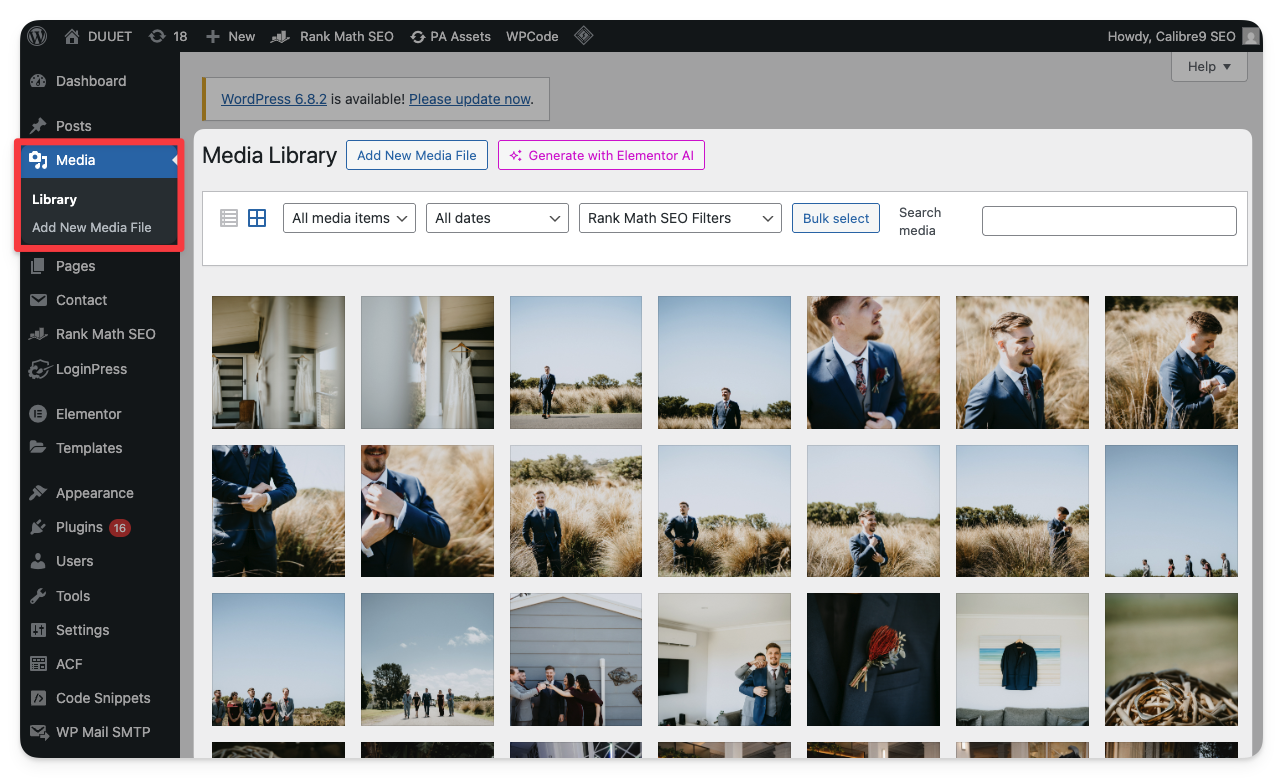
Task: Click the Bulk select button
Action: [x=836, y=218]
